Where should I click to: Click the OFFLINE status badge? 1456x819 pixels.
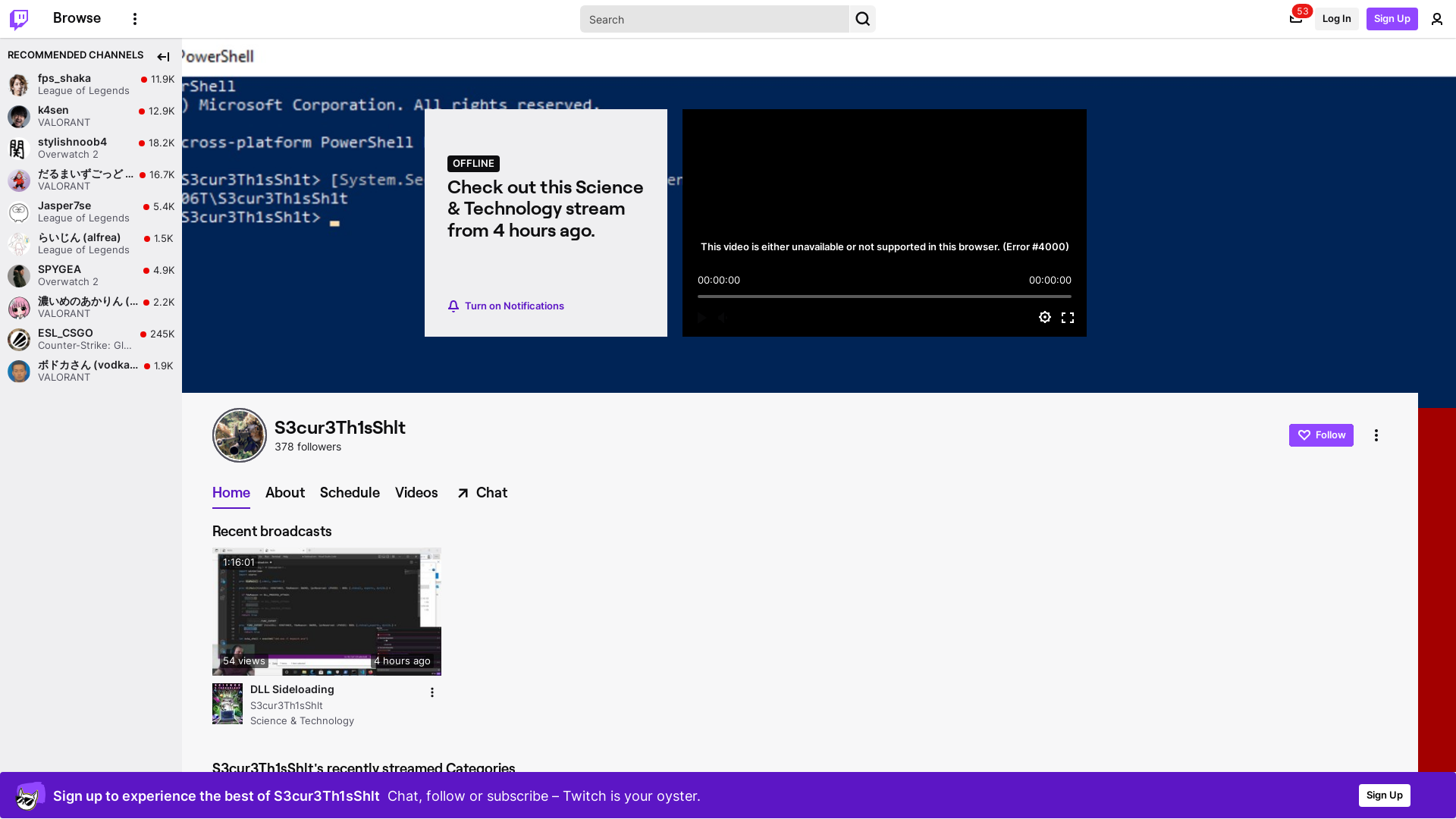coord(473,164)
